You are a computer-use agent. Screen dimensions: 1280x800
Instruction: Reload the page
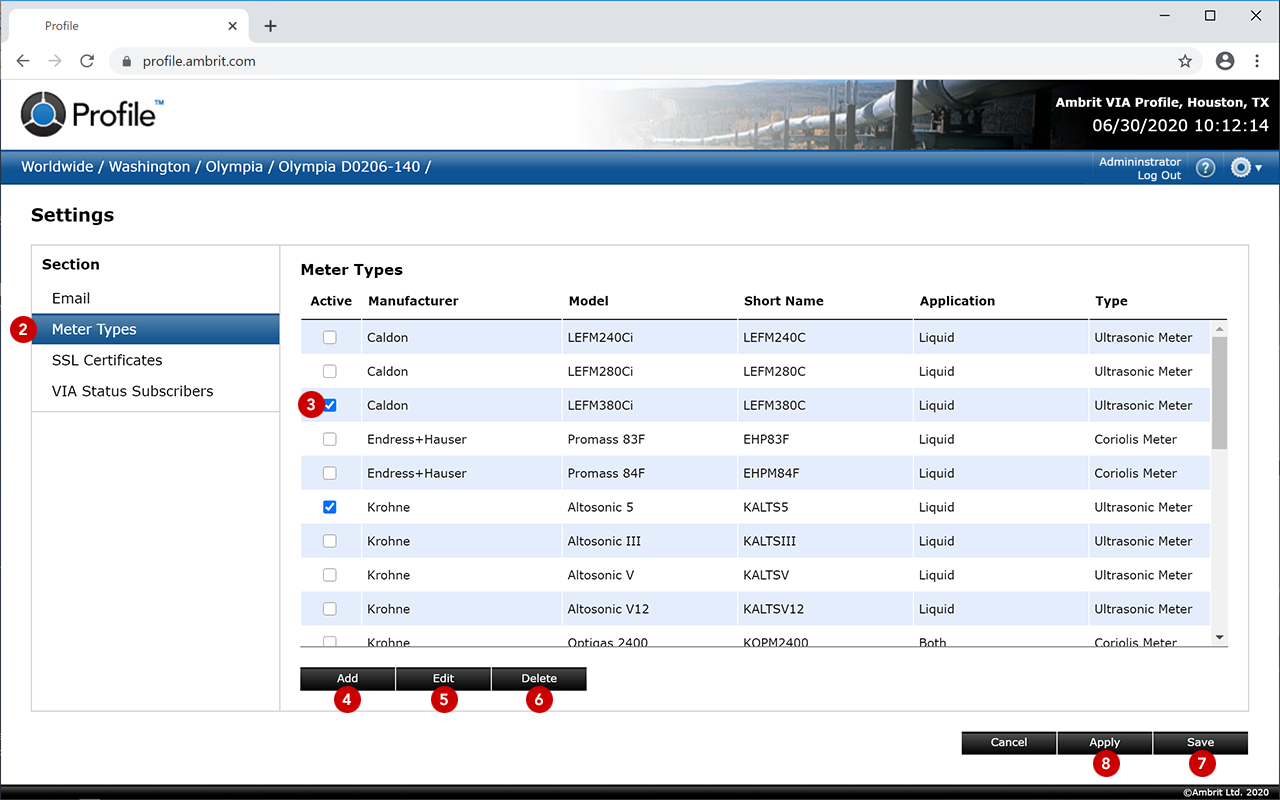tap(87, 61)
